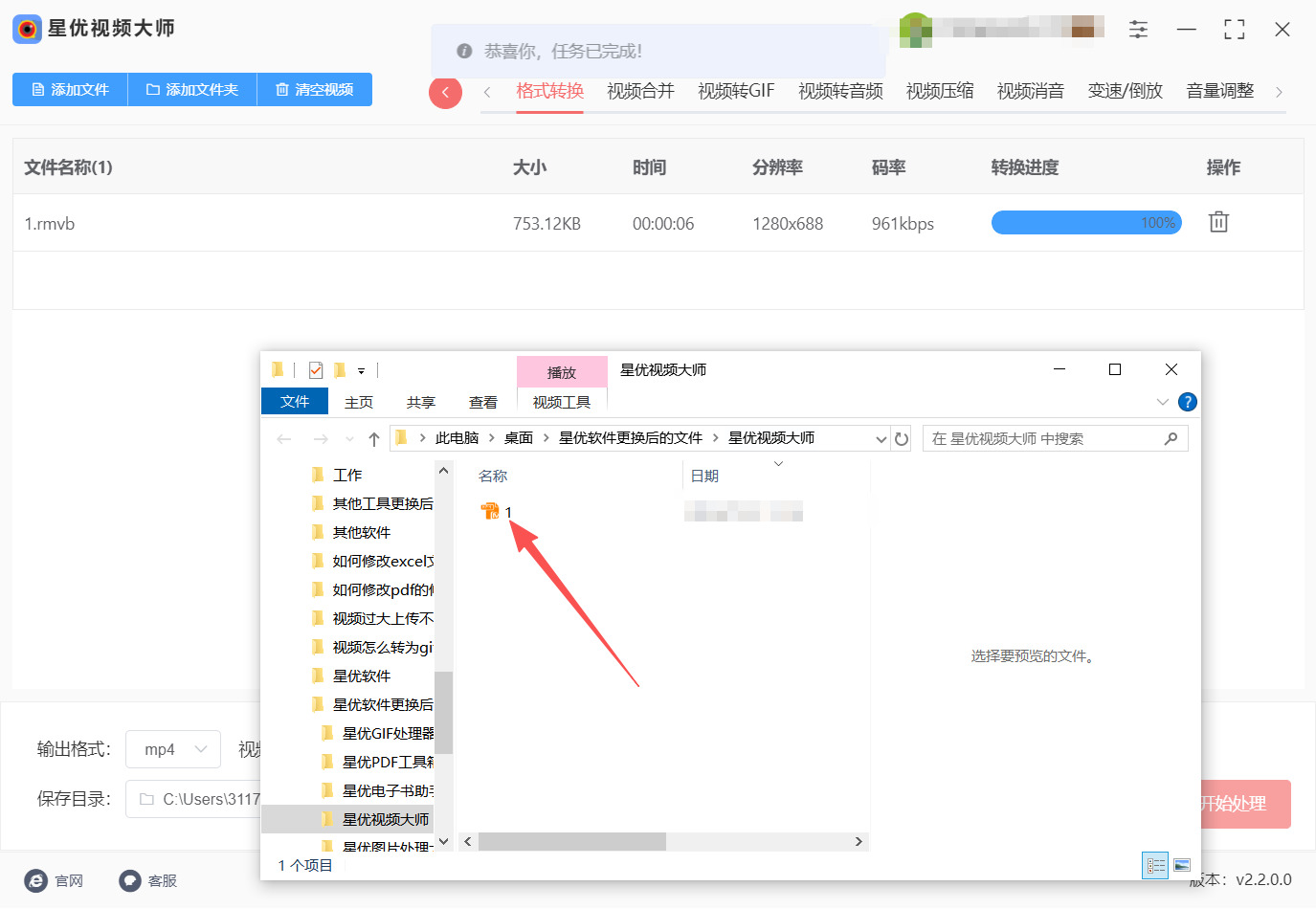Sort files by the 名称 column header
This screenshot has height=909, width=1316.
click(493, 476)
